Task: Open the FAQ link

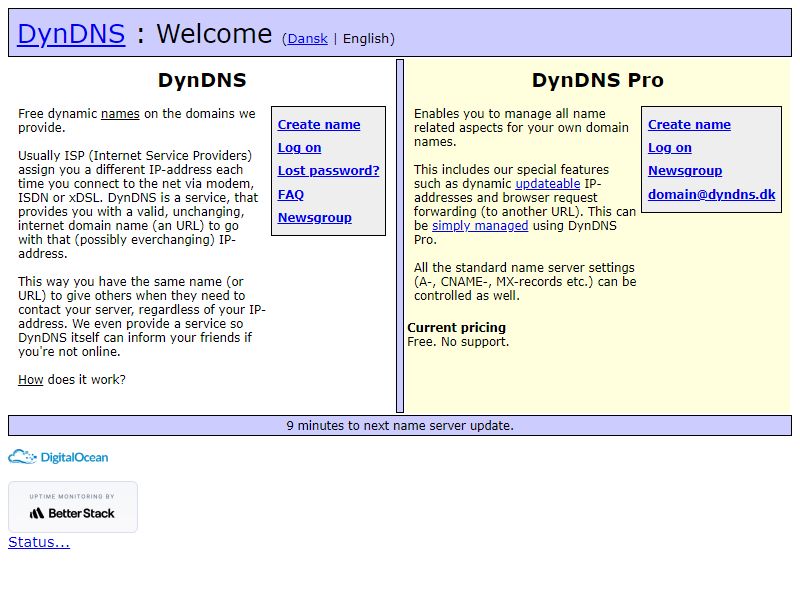Action: pos(291,194)
